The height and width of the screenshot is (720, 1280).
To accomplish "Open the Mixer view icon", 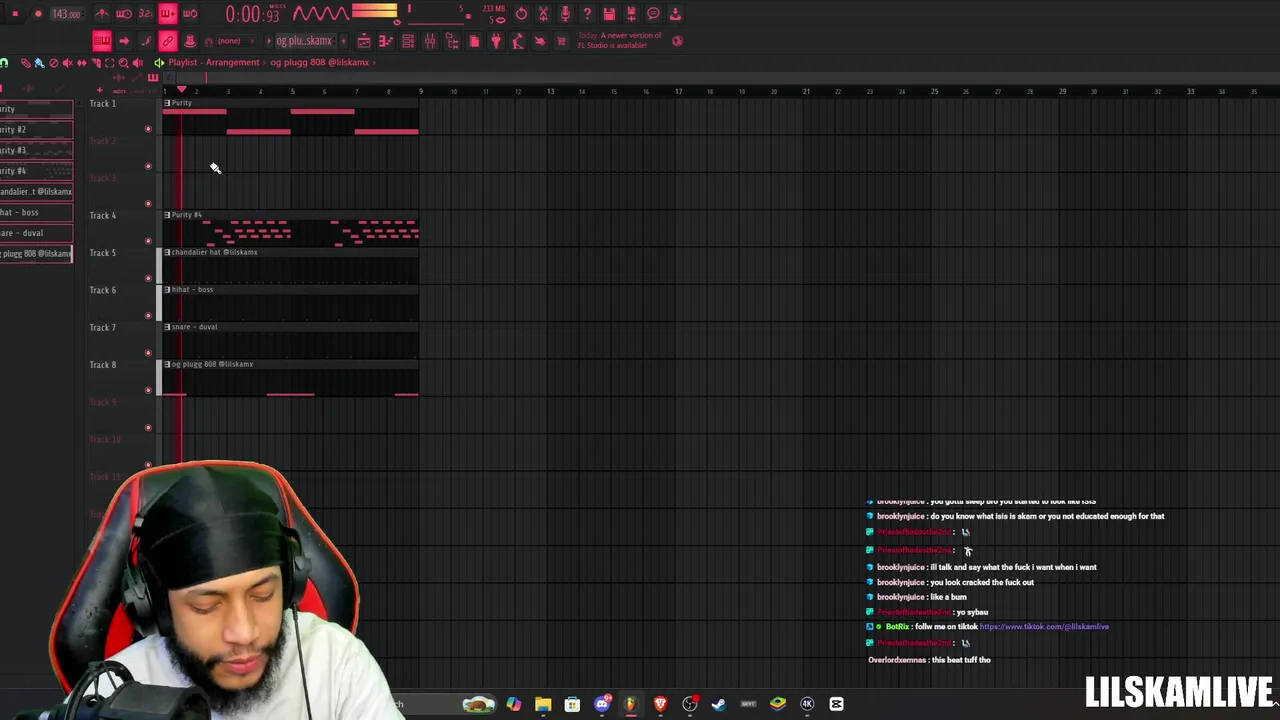I will tap(430, 41).
